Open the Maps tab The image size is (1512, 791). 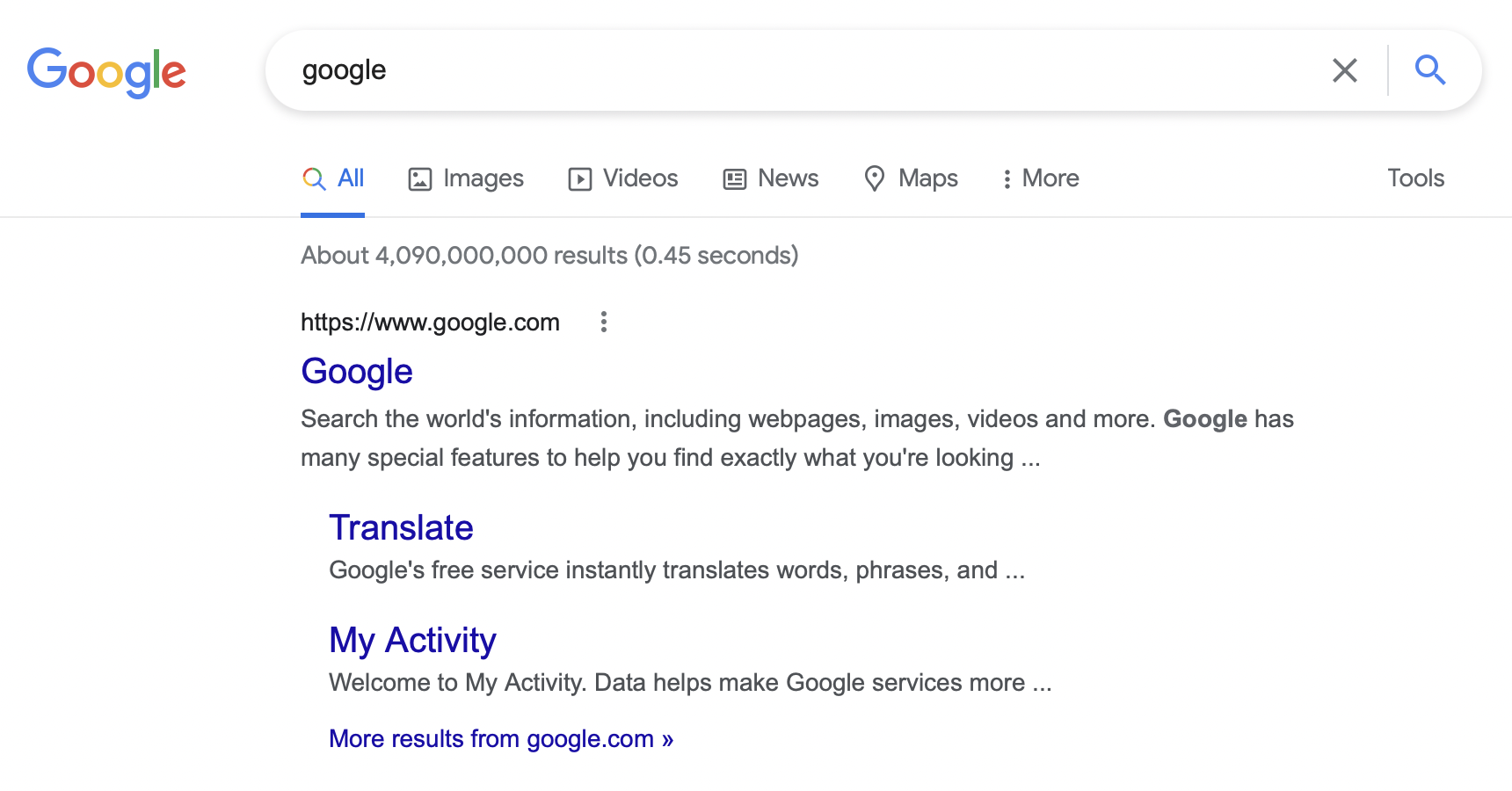coord(911,178)
